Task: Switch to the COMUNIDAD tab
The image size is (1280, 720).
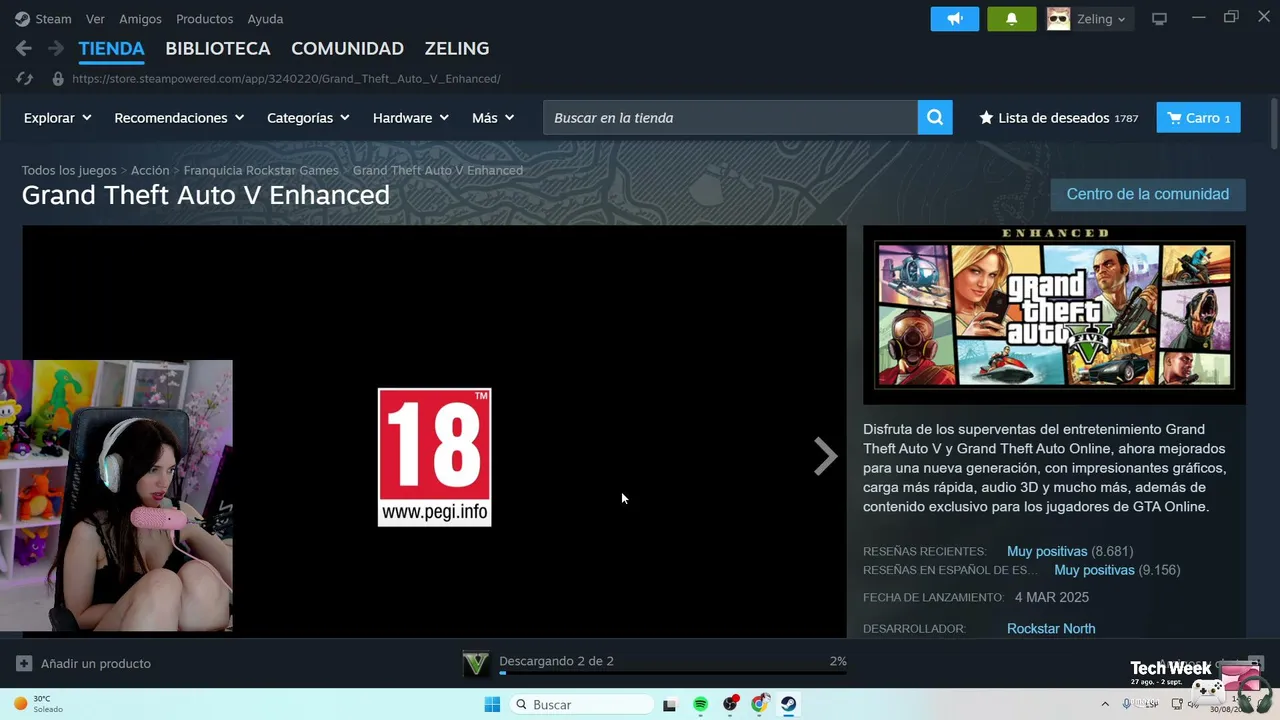Action: (x=347, y=48)
